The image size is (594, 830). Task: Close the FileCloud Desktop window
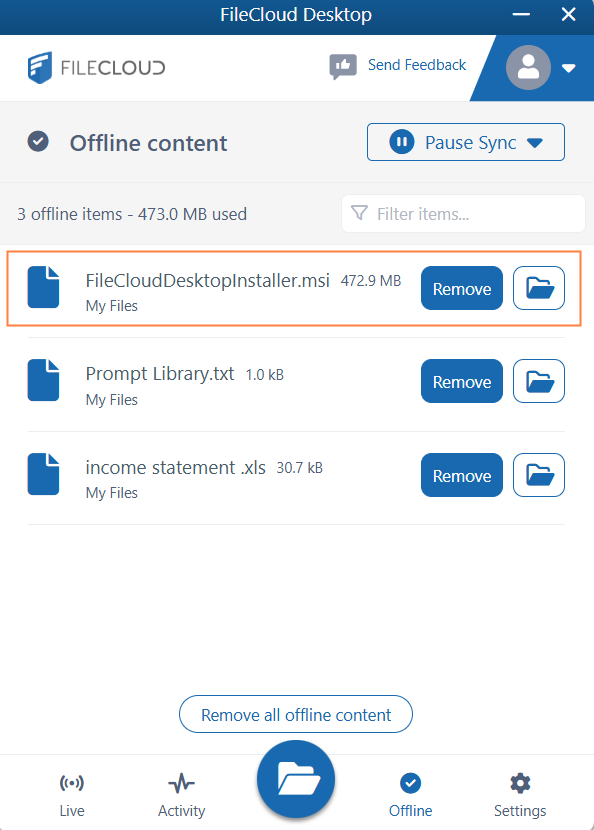point(569,14)
